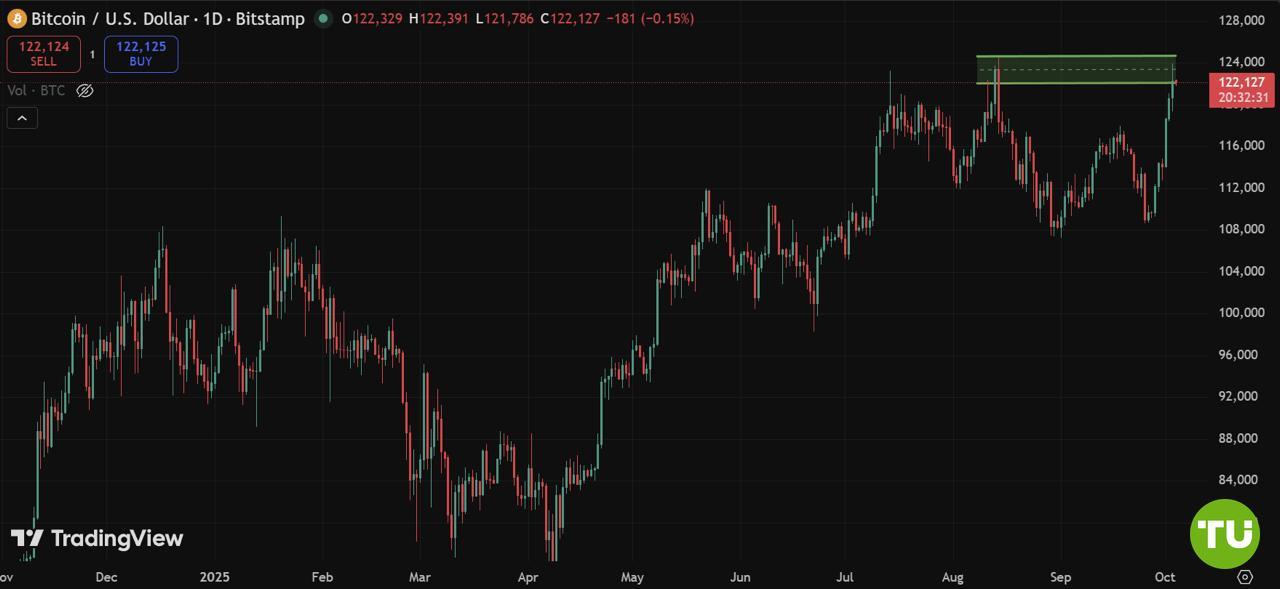Select the Vol · BTC indicator label
The height and width of the screenshot is (589, 1280).
[x=36, y=91]
